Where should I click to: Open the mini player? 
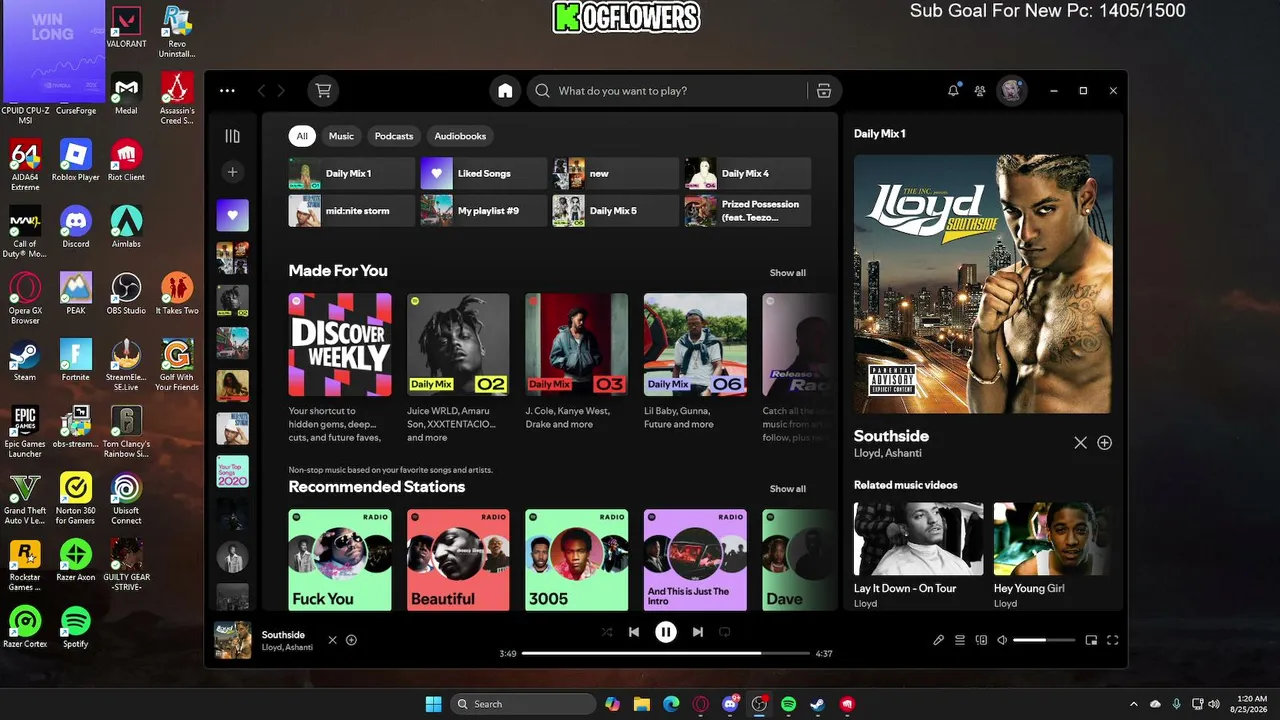click(x=1091, y=640)
